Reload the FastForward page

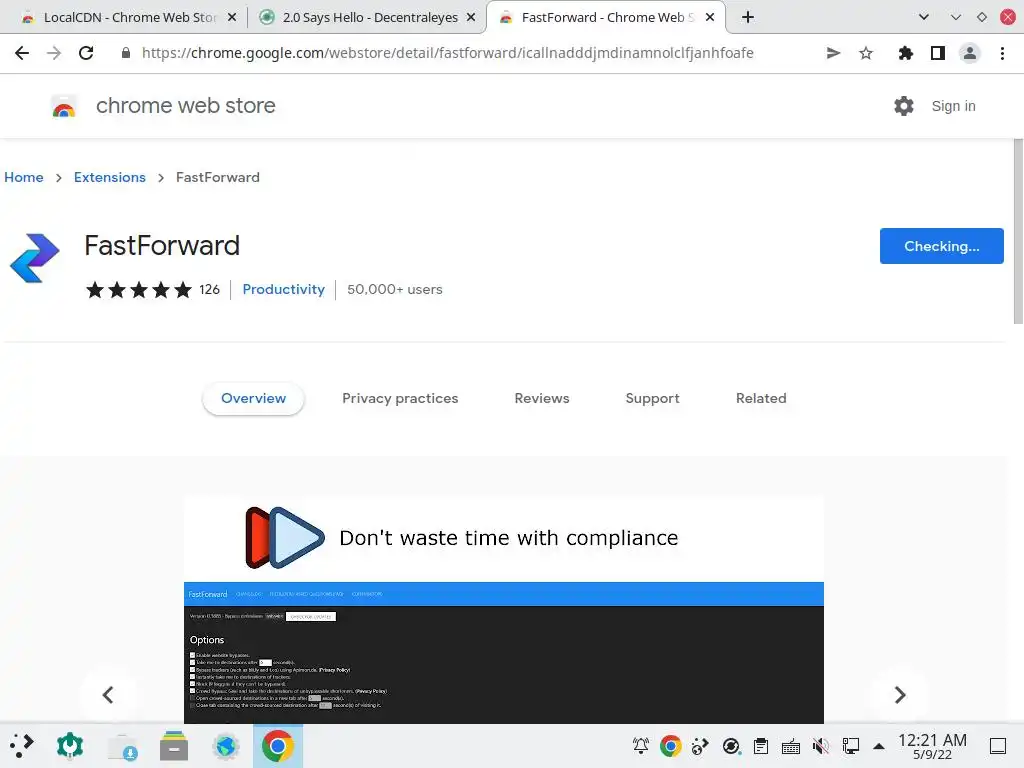(x=86, y=53)
